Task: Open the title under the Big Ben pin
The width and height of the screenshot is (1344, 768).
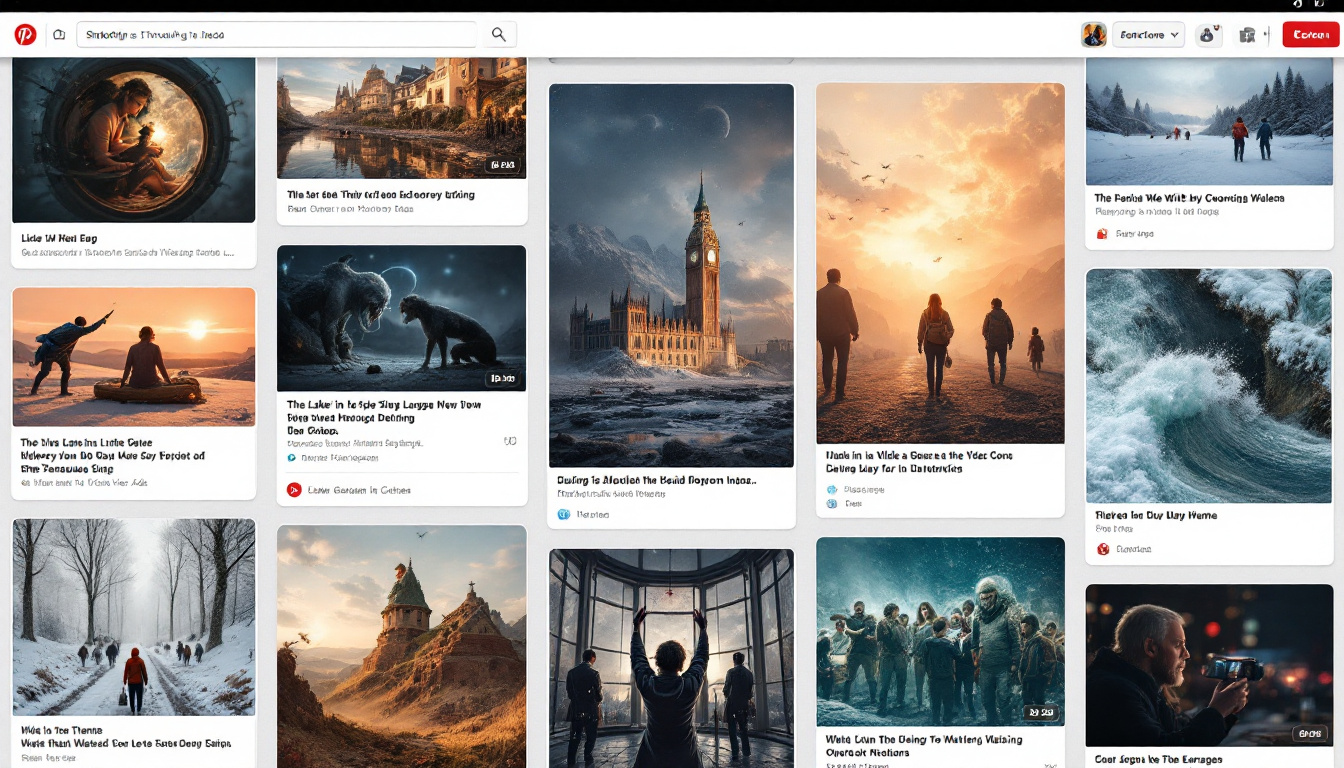Action: tap(657, 480)
